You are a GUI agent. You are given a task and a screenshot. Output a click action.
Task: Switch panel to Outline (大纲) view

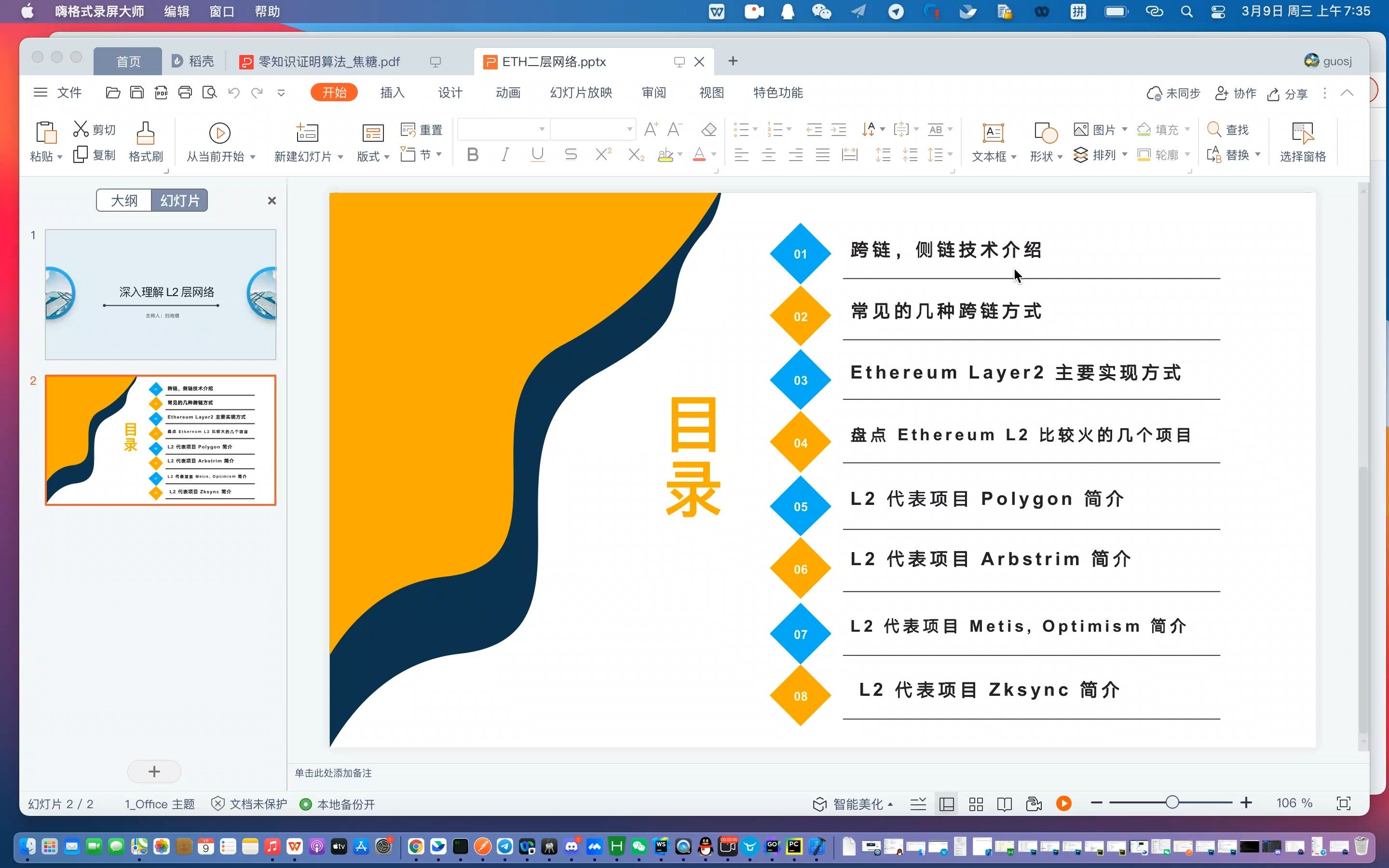pyautogui.click(x=124, y=200)
